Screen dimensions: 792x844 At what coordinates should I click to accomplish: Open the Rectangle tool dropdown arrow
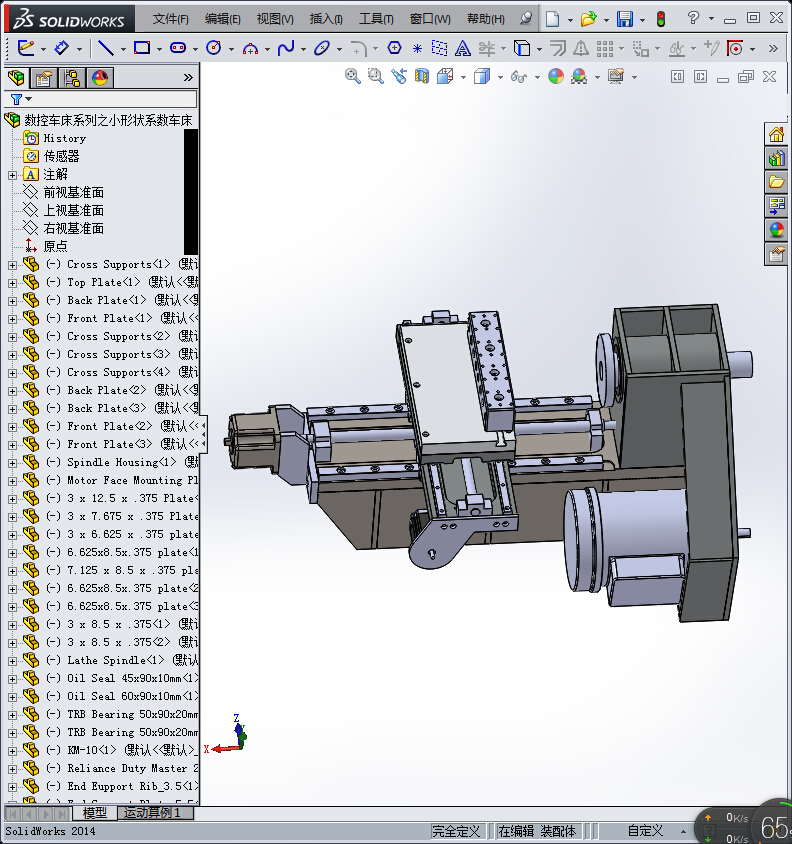159,50
